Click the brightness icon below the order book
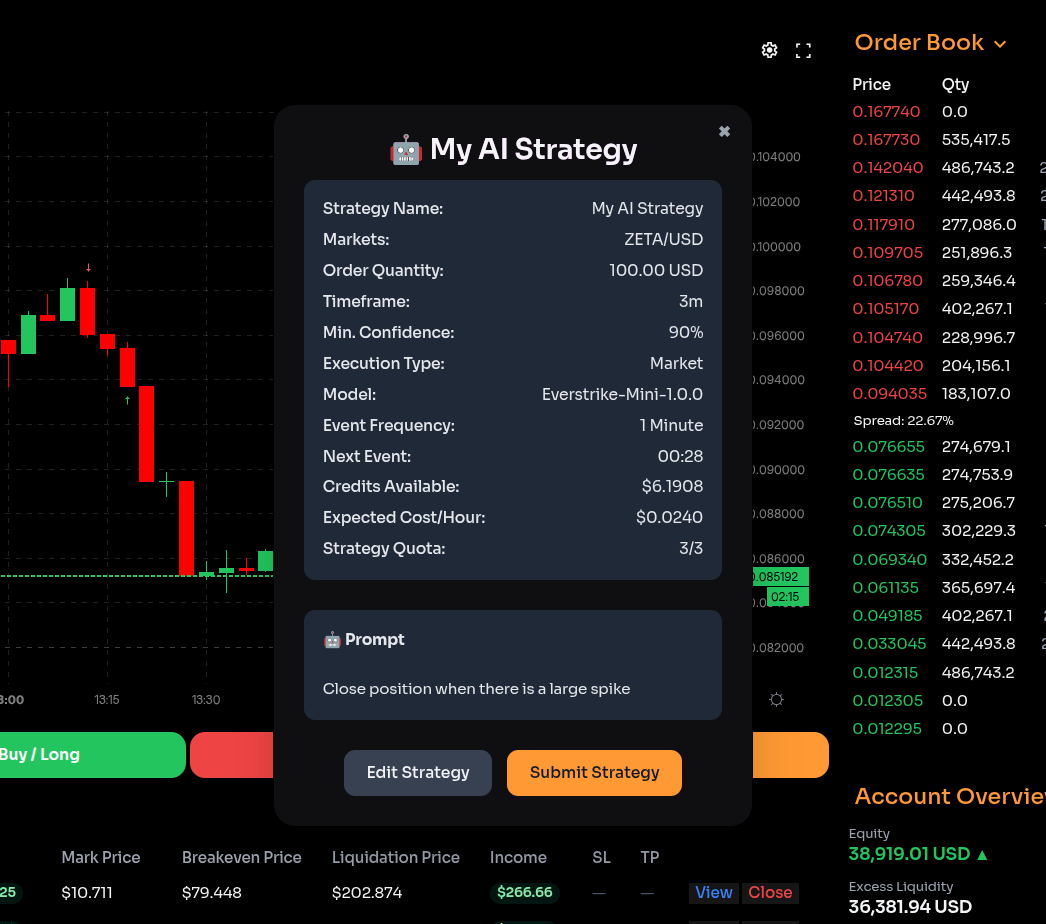The width and height of the screenshot is (1046, 924). (776, 700)
